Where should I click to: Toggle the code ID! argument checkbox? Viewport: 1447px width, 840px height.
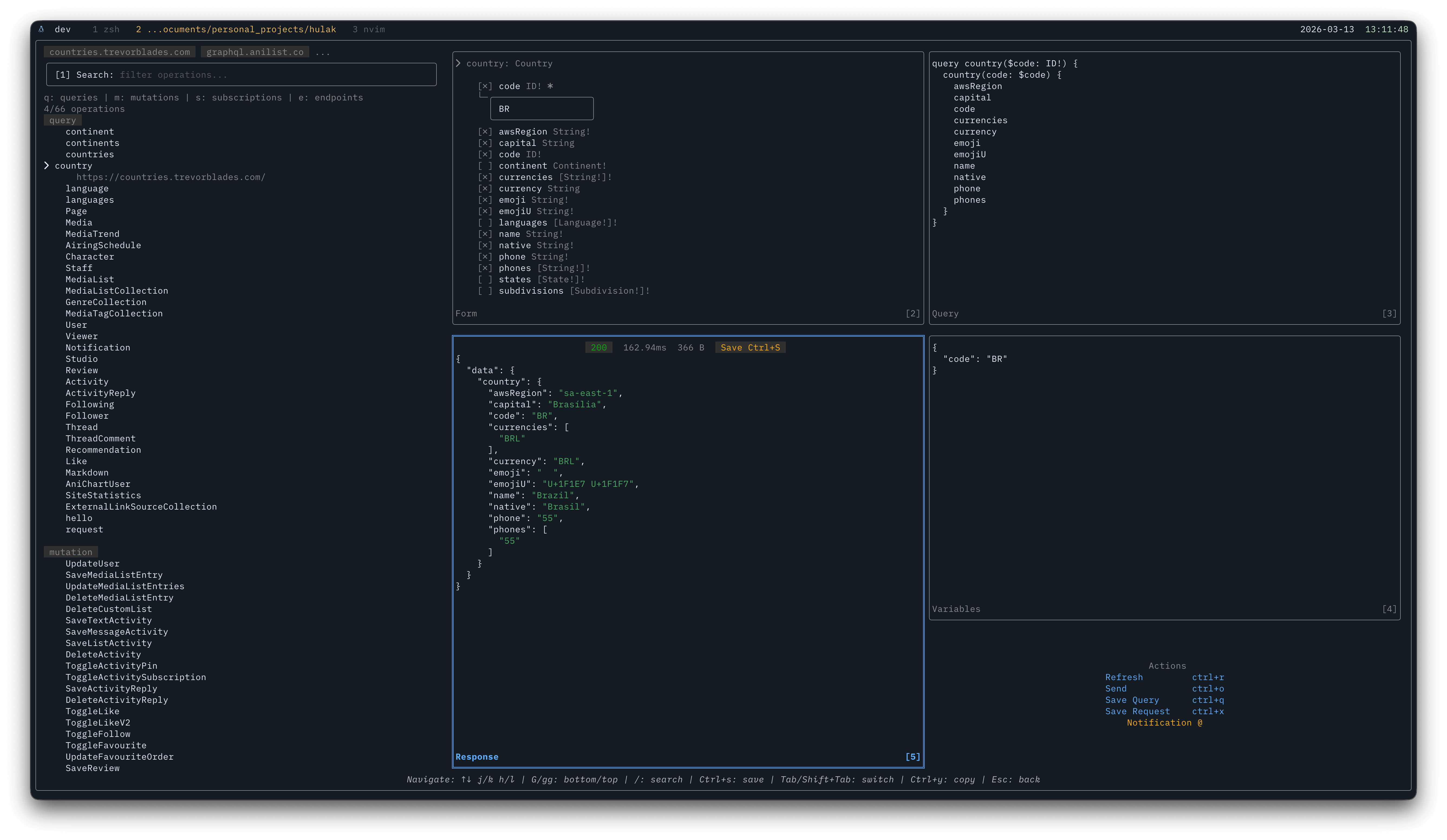point(485,86)
